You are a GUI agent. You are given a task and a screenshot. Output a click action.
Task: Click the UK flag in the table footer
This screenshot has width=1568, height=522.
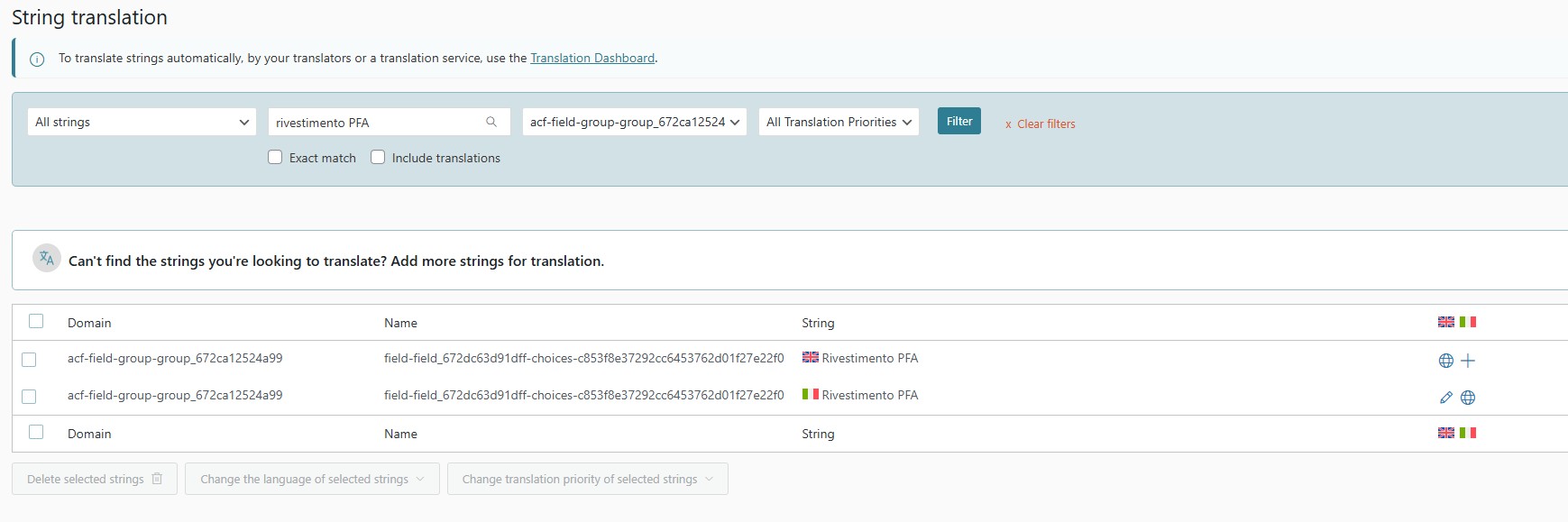coord(1446,433)
